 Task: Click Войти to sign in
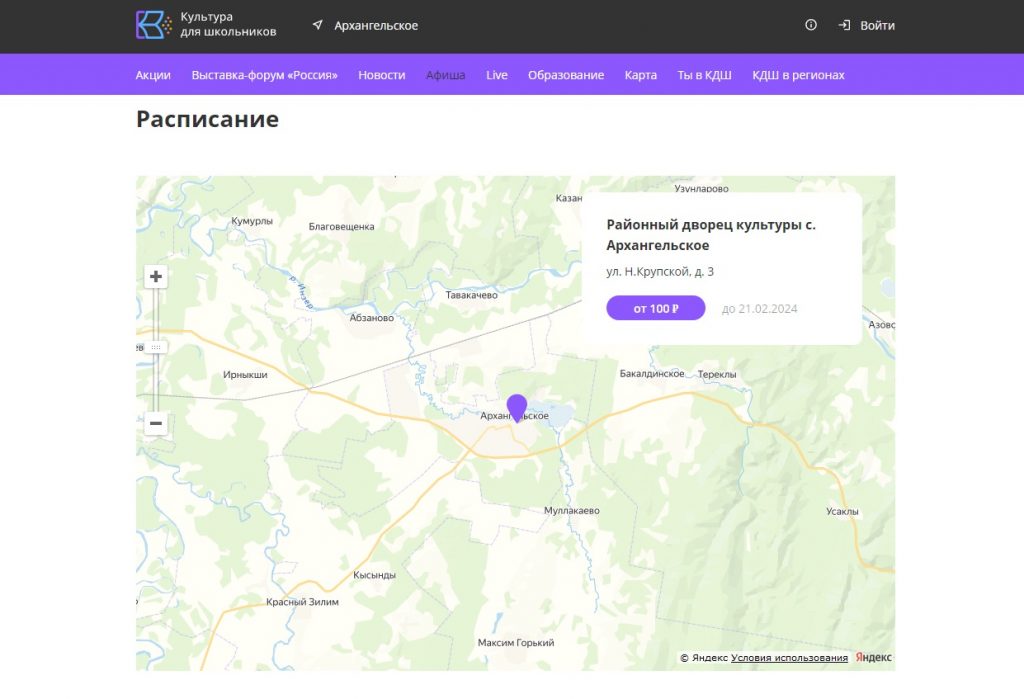(877, 26)
